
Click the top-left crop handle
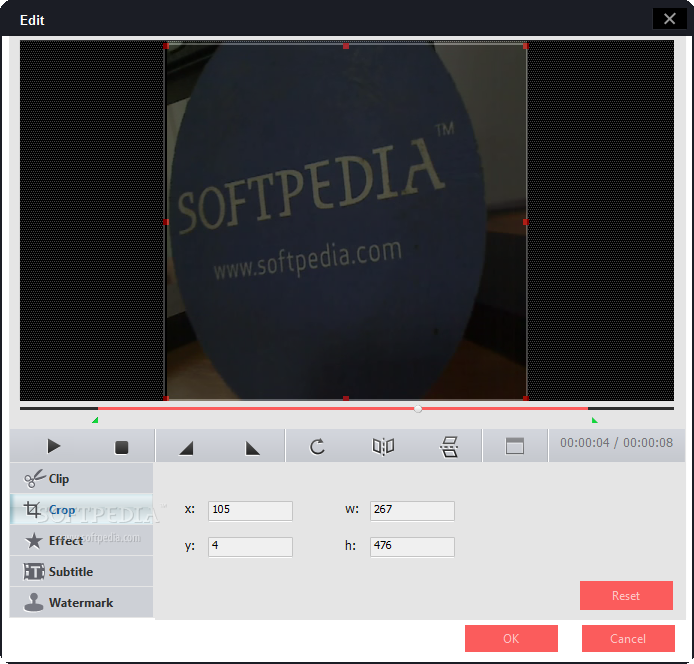[x=166, y=46]
